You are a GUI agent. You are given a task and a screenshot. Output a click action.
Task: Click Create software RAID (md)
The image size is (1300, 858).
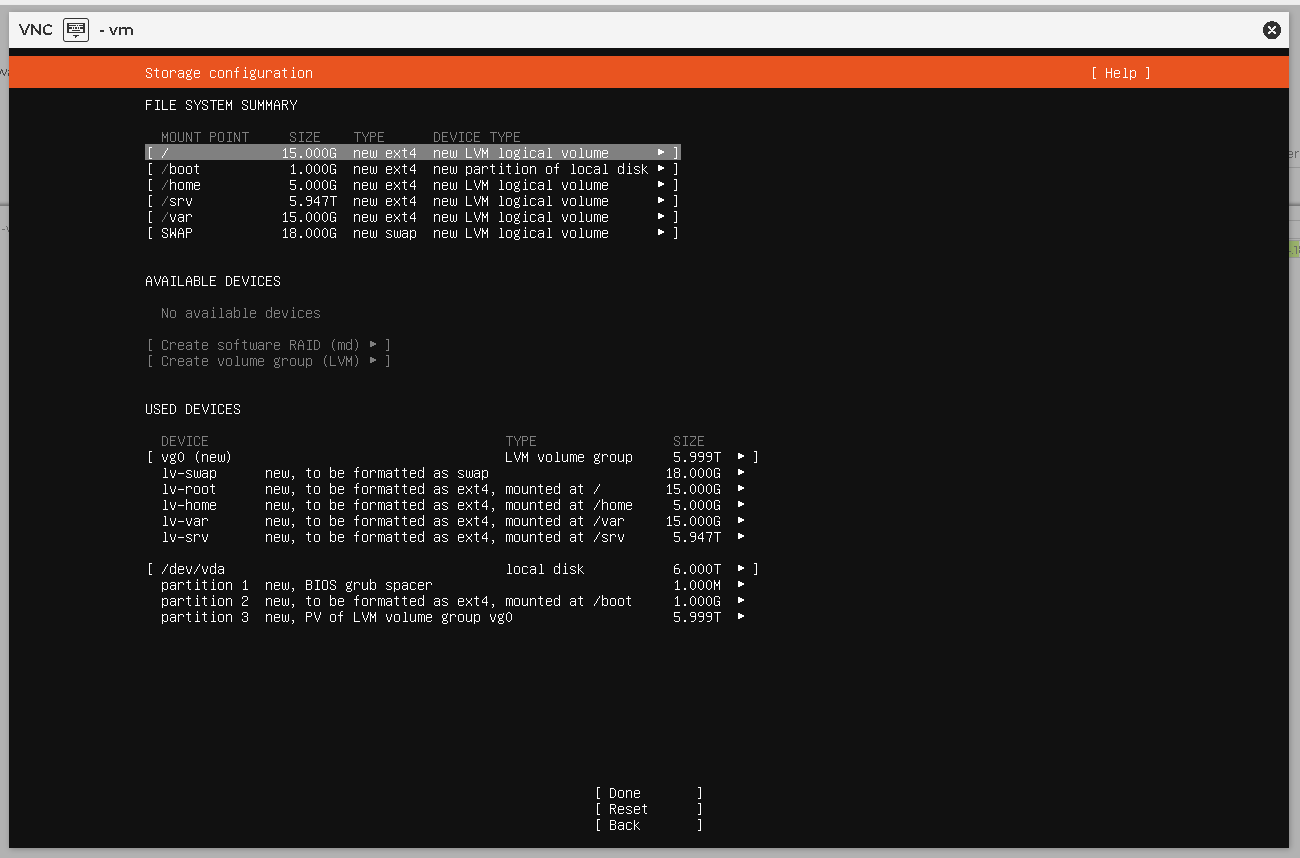click(268, 345)
